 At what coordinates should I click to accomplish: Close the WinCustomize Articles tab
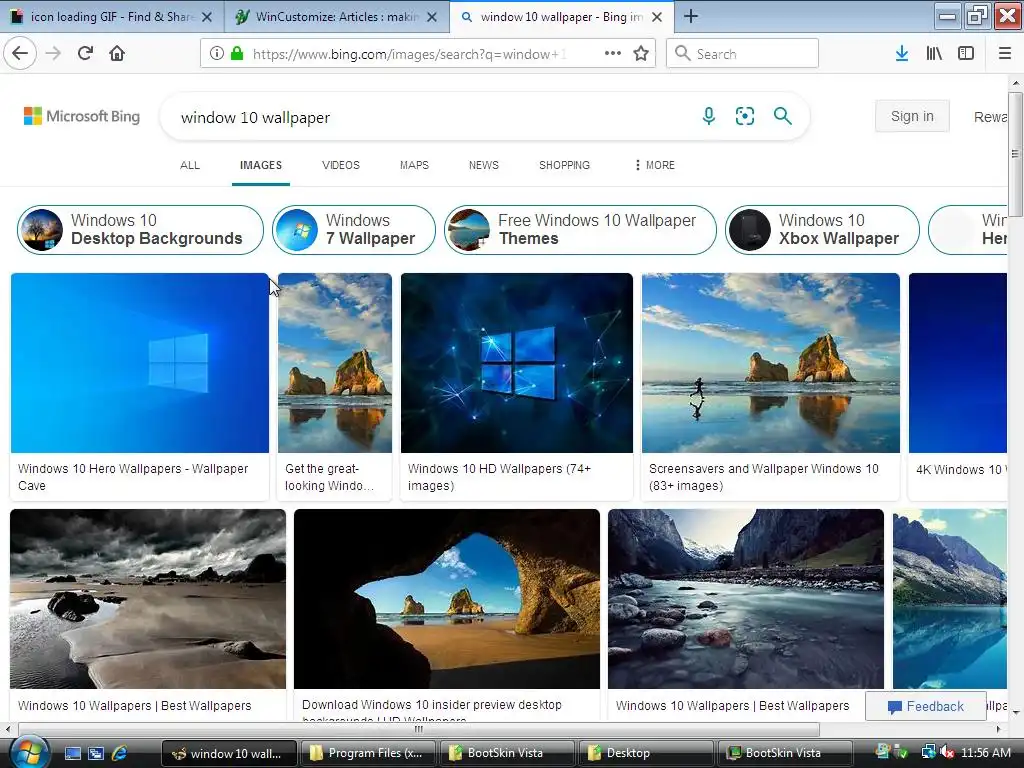tap(432, 17)
